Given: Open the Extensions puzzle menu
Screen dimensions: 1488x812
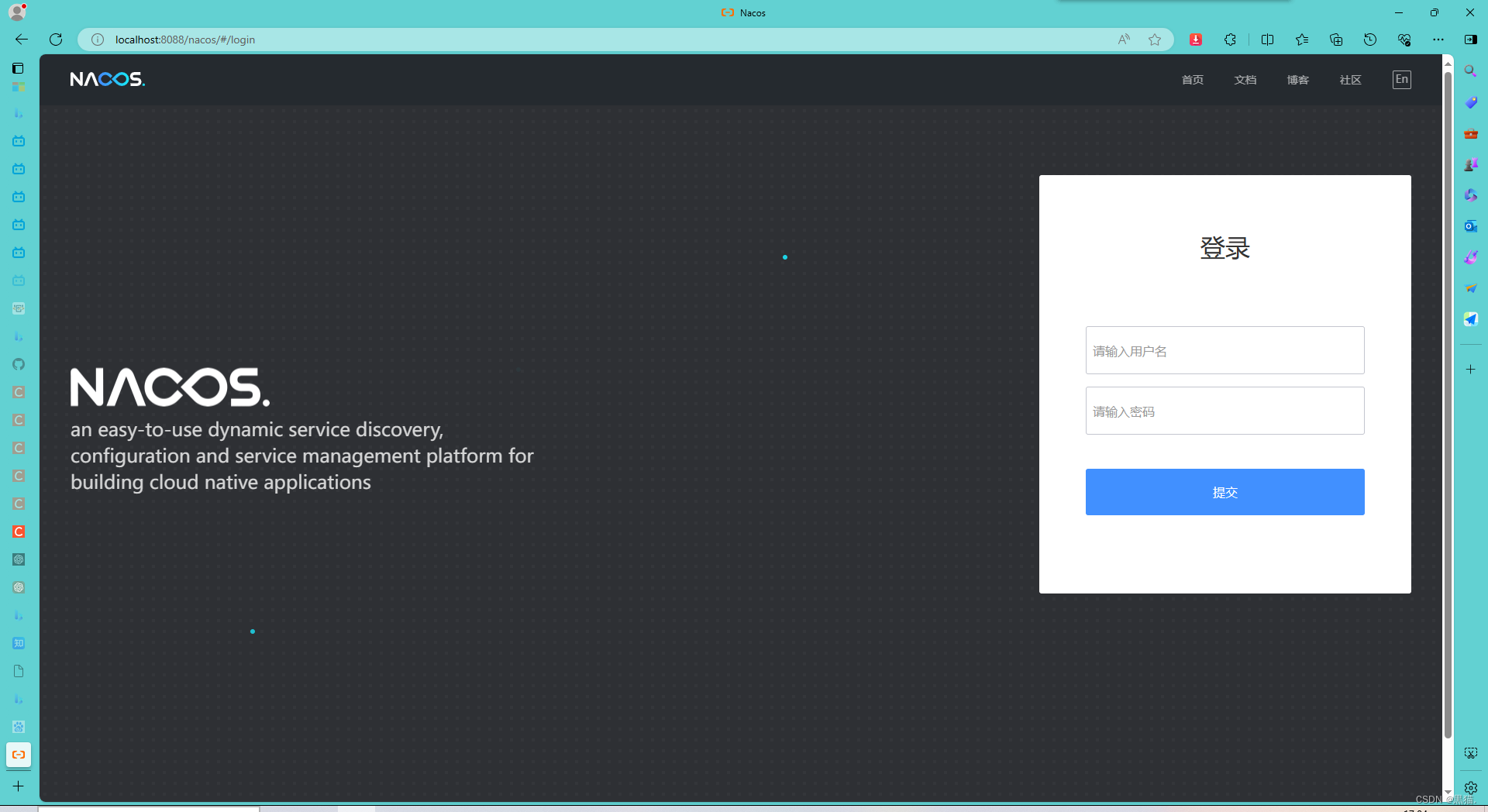Looking at the screenshot, I should (1230, 40).
